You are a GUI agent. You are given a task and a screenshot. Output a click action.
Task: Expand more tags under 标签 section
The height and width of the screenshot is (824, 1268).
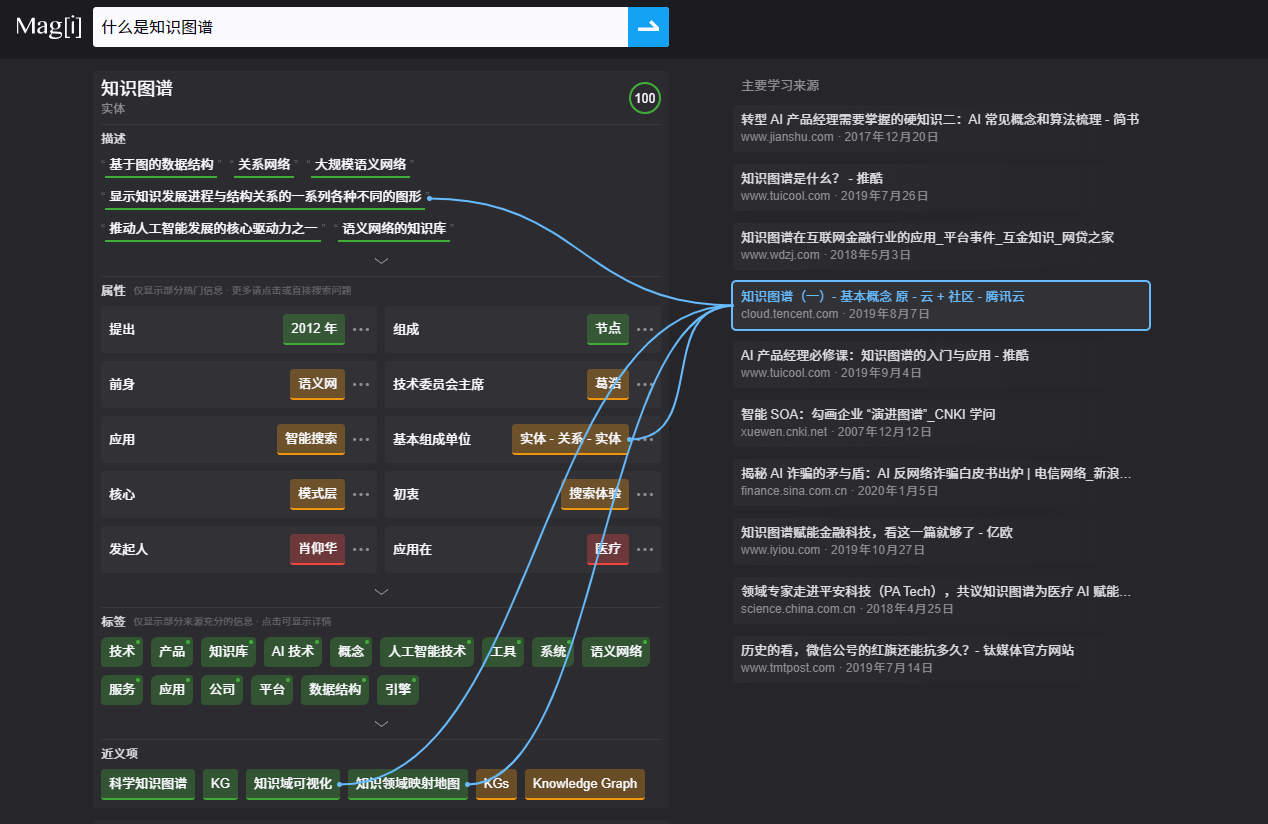(x=381, y=723)
